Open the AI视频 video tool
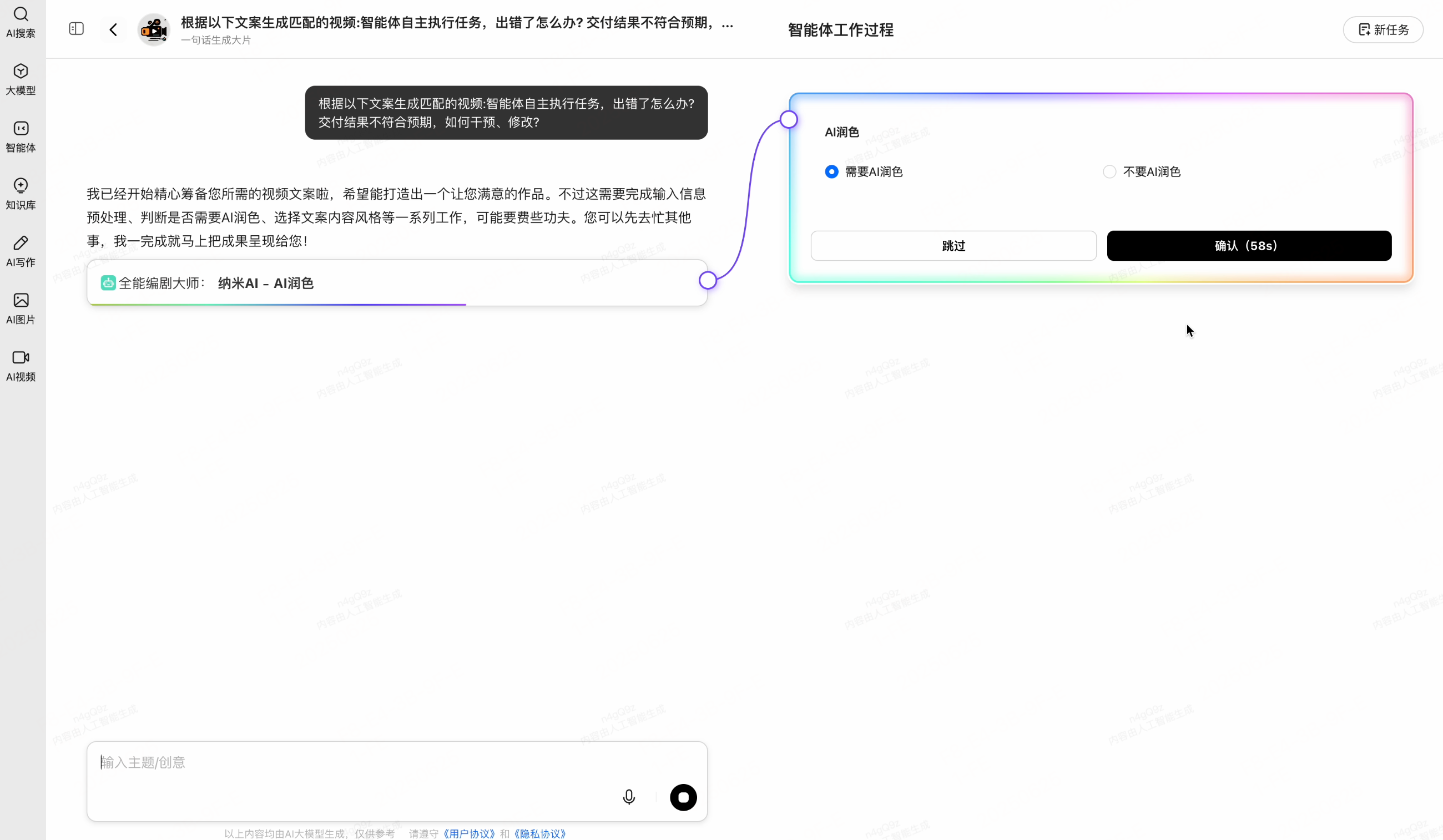The image size is (1443, 840). click(21, 365)
